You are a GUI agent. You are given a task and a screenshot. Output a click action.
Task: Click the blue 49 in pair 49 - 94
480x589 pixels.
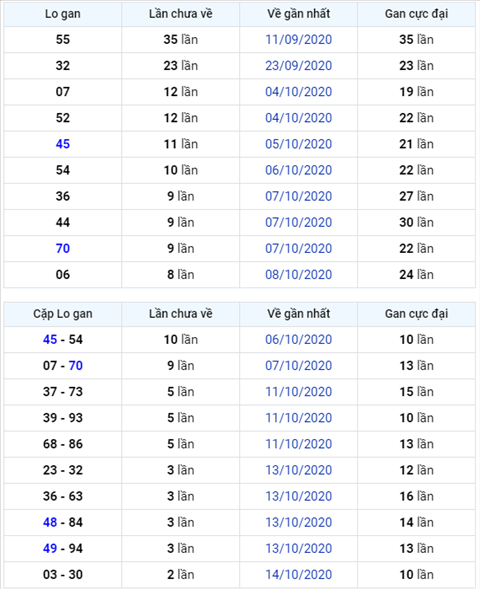point(50,548)
